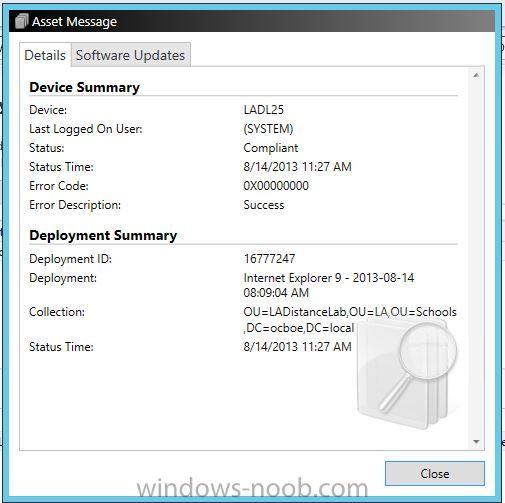The image size is (505, 503).
Task: Click the Last Logged On User value (SYSTEM)
Action: tap(268, 129)
